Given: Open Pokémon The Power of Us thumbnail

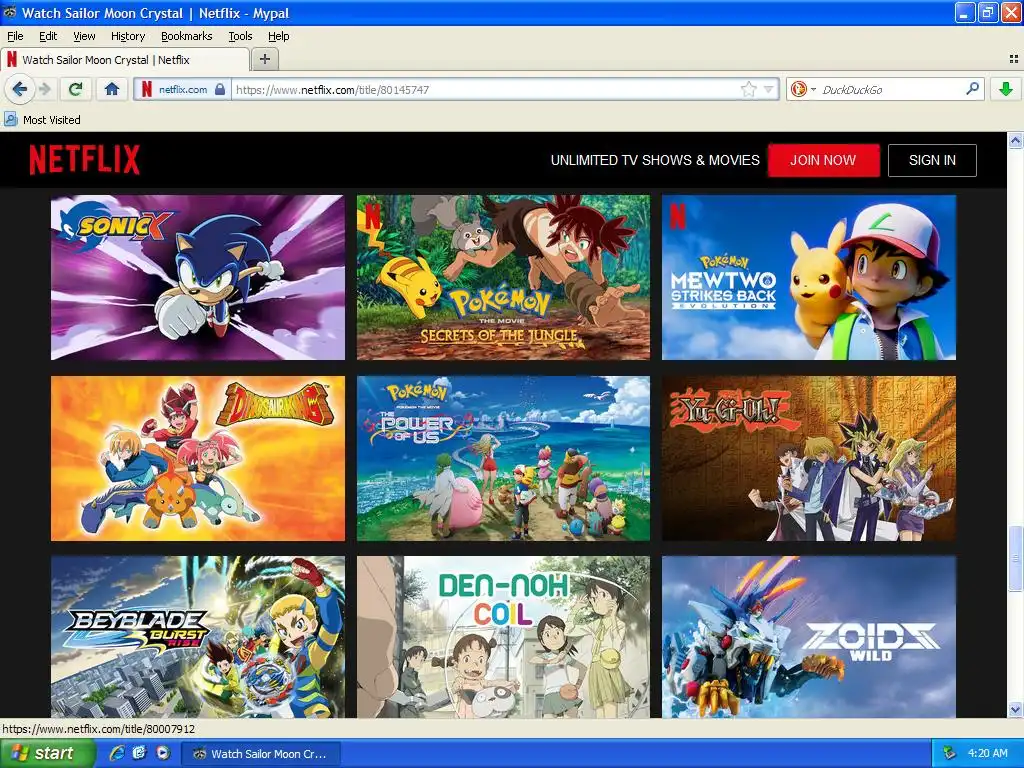Looking at the screenshot, I should point(503,458).
